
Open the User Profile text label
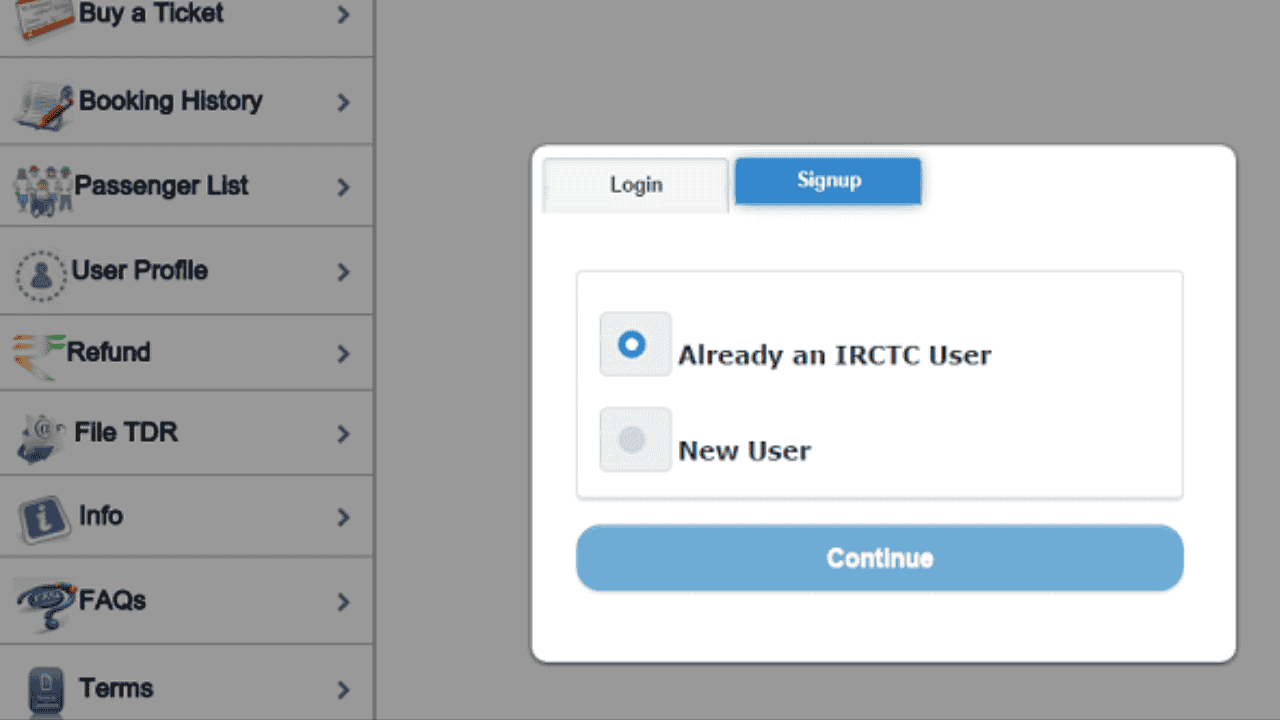click(x=140, y=271)
